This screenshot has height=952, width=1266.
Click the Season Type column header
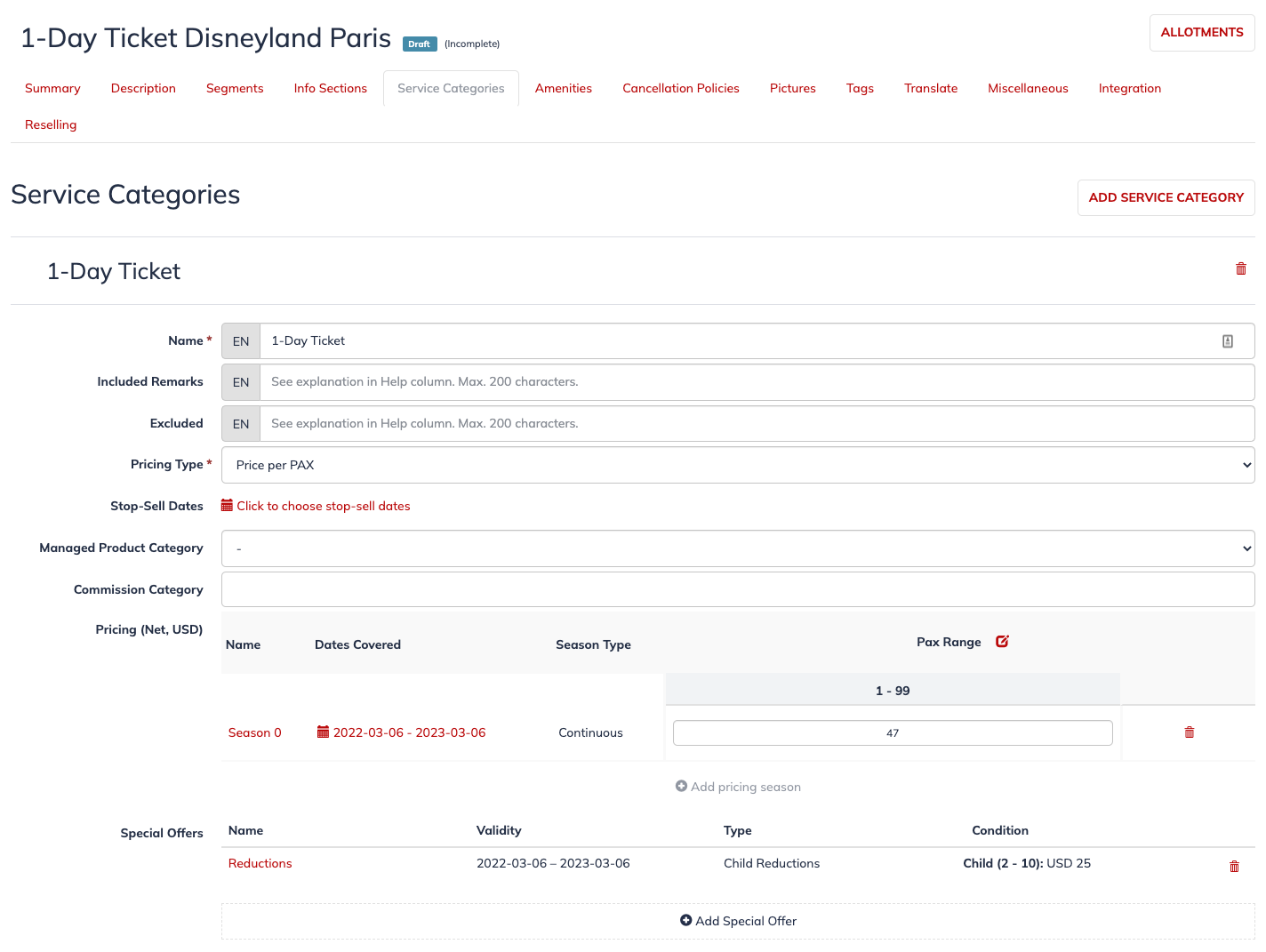[593, 644]
